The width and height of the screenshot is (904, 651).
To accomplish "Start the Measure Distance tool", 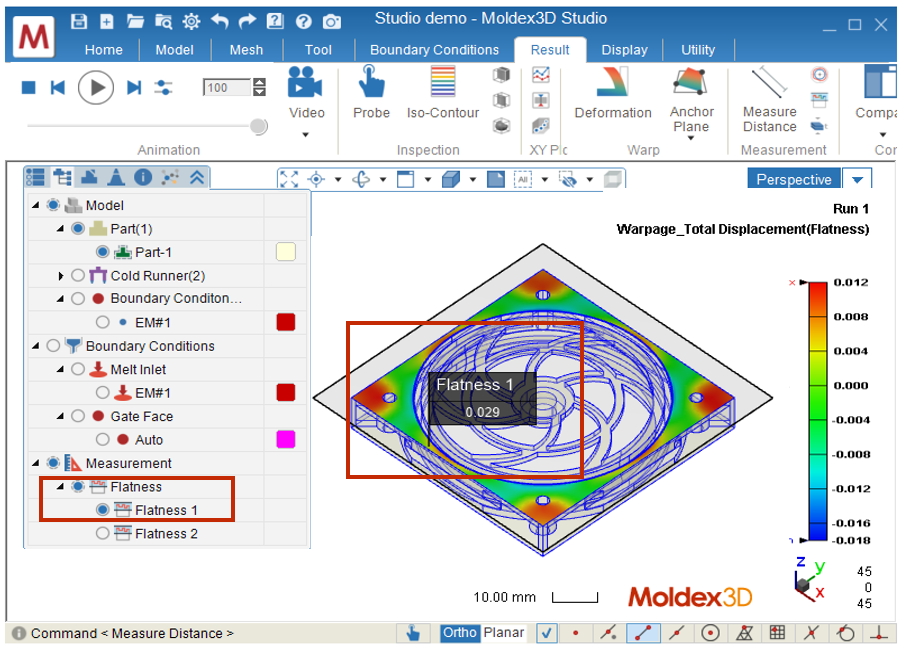I will pyautogui.click(x=770, y=99).
